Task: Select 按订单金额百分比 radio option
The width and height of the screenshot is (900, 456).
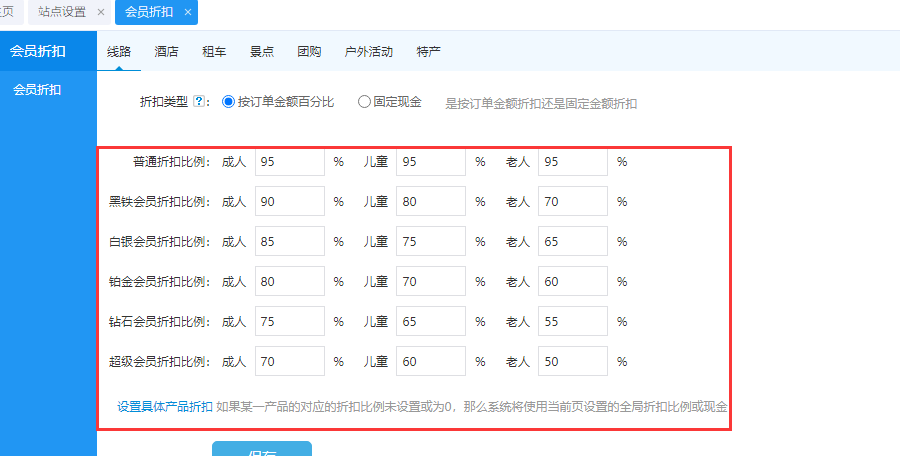Action: click(x=228, y=102)
